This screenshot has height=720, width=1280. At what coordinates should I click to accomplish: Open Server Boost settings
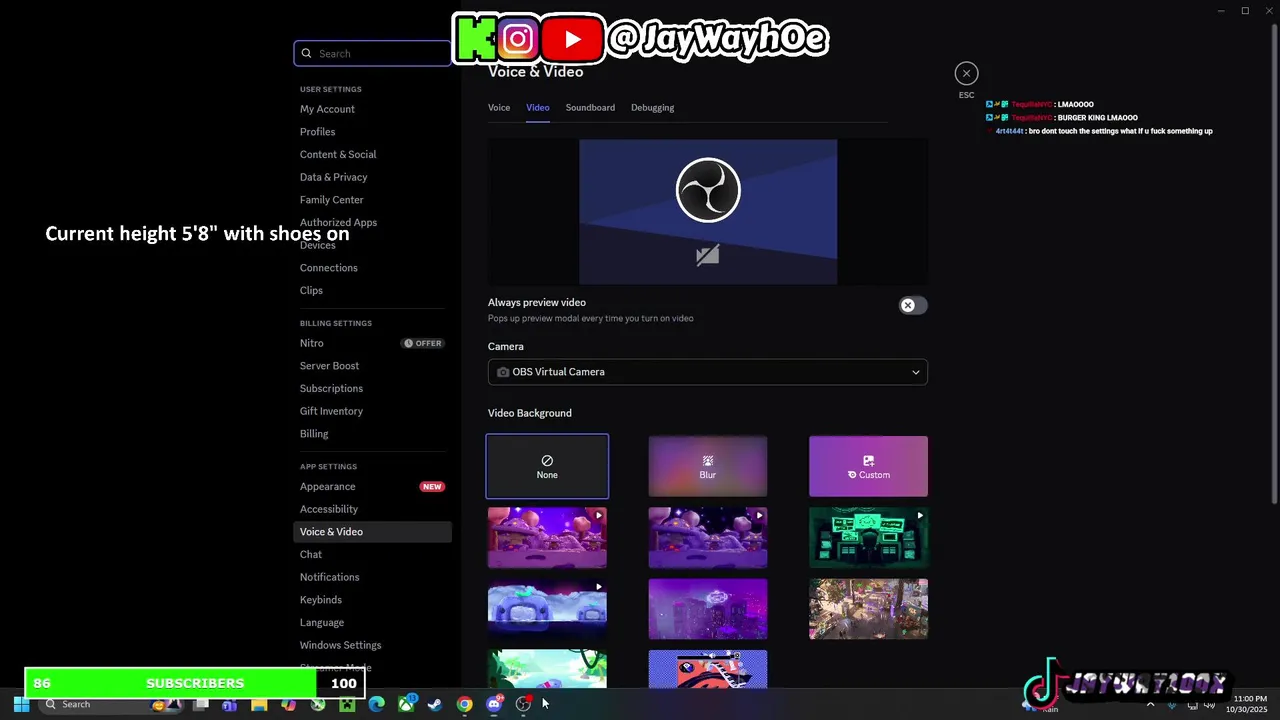[372, 366]
